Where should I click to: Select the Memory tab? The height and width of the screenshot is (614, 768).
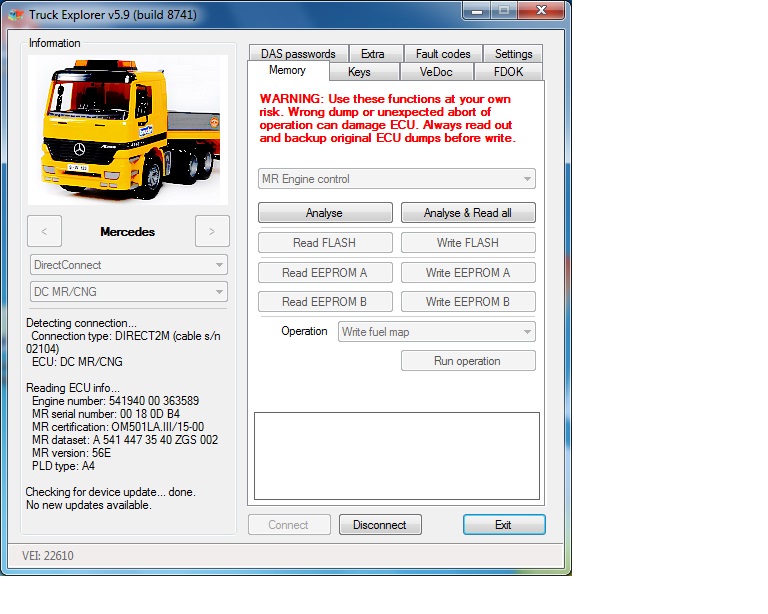click(288, 71)
